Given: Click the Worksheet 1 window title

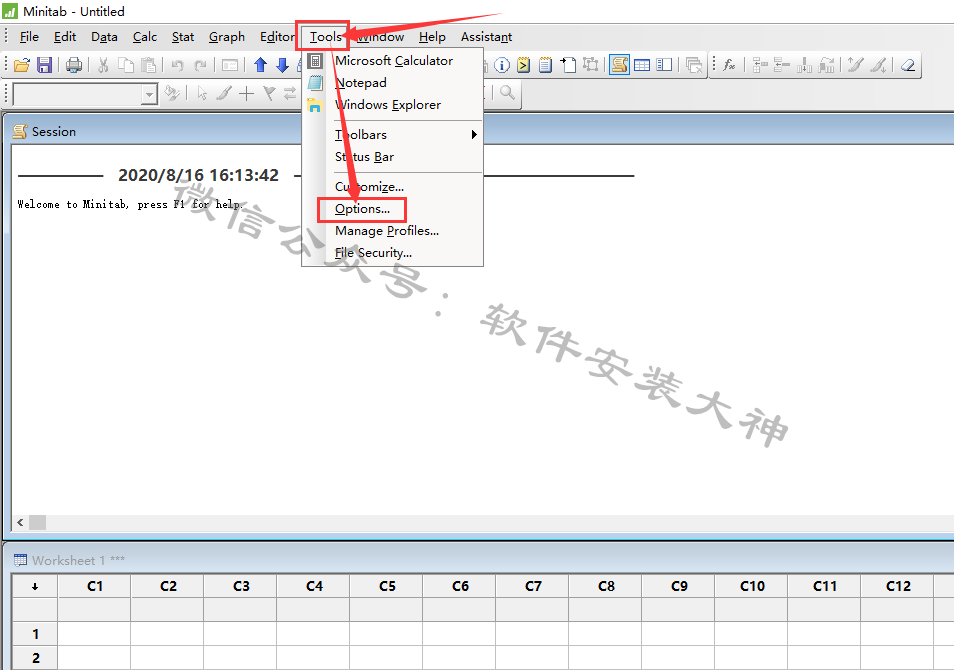Looking at the screenshot, I should 78,560.
